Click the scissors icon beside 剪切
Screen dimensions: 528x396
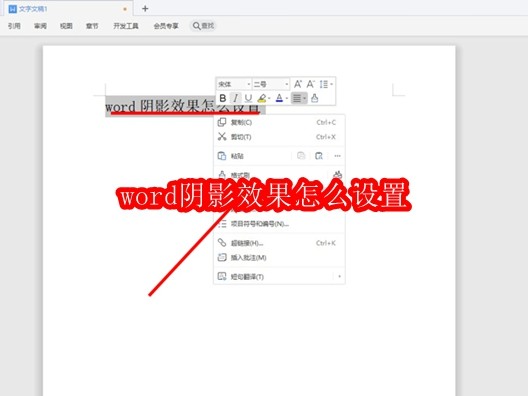tap(222, 136)
